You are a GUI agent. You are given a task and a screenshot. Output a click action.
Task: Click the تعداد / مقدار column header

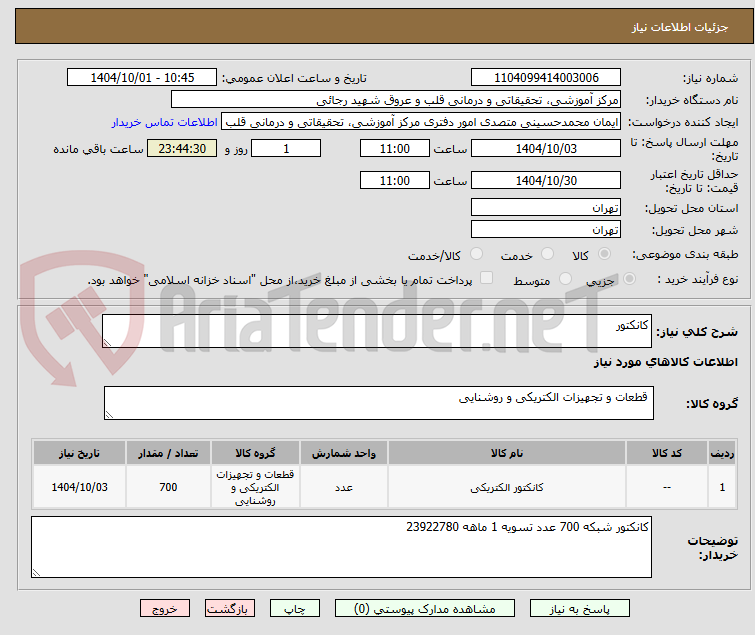[168, 453]
